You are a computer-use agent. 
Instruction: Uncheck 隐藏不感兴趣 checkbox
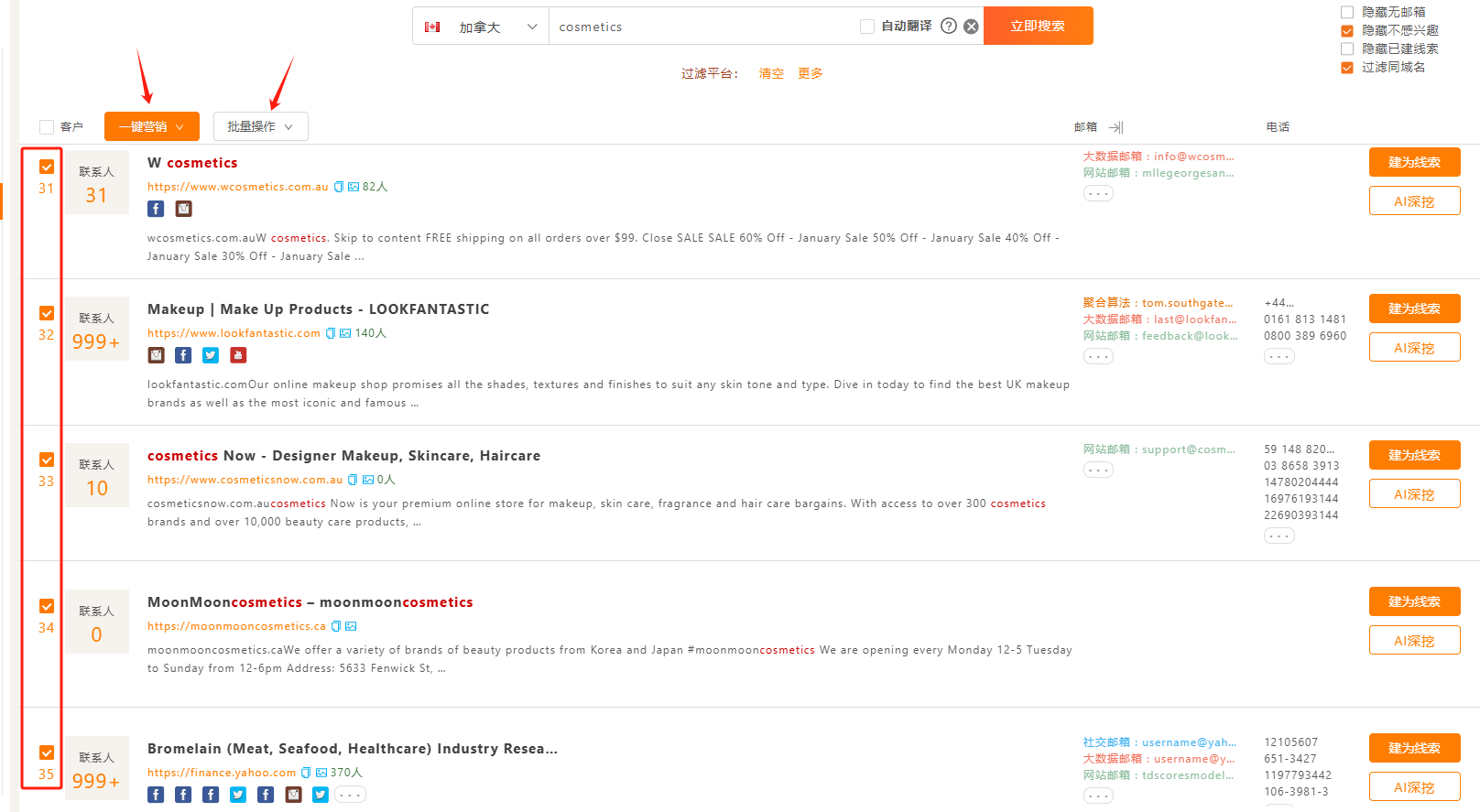pos(1347,30)
